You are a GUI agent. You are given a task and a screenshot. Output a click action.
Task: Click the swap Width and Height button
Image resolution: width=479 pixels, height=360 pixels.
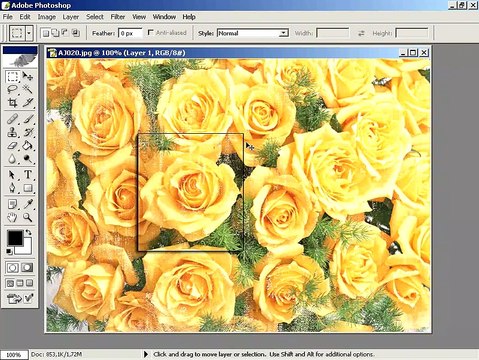(x=361, y=33)
